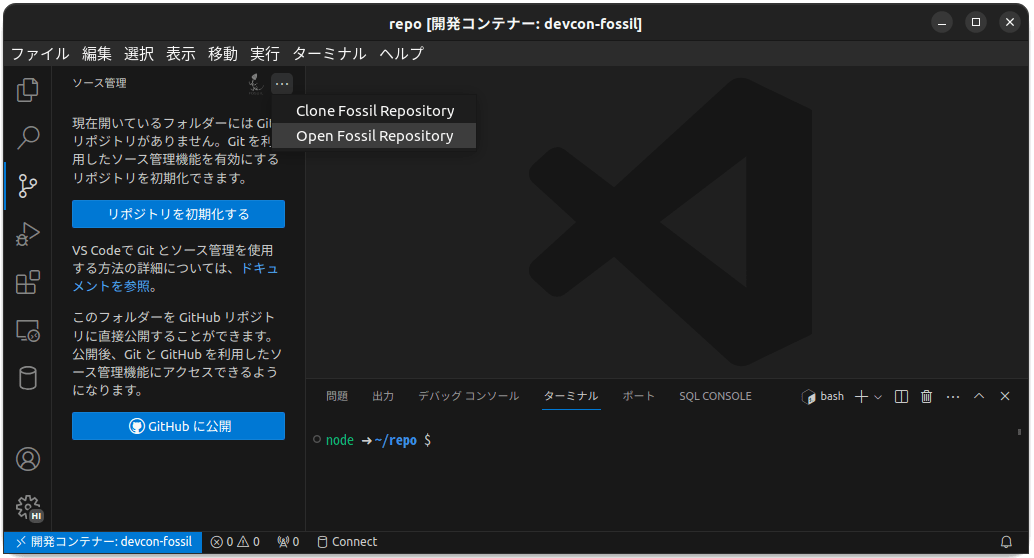Open the 移動 menu
1034x558 pixels.
(223, 53)
